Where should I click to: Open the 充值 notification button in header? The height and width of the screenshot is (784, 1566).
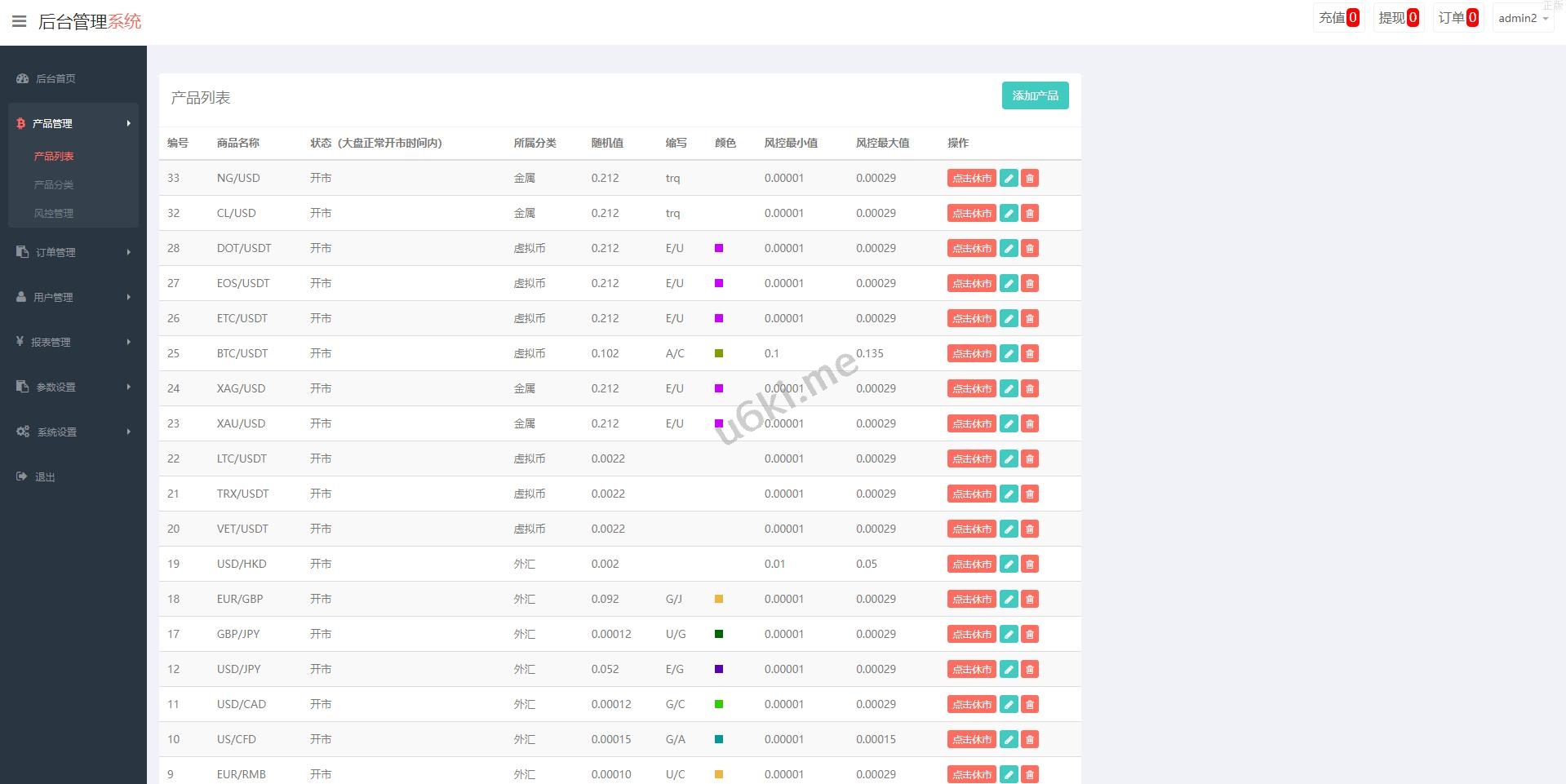click(1338, 18)
